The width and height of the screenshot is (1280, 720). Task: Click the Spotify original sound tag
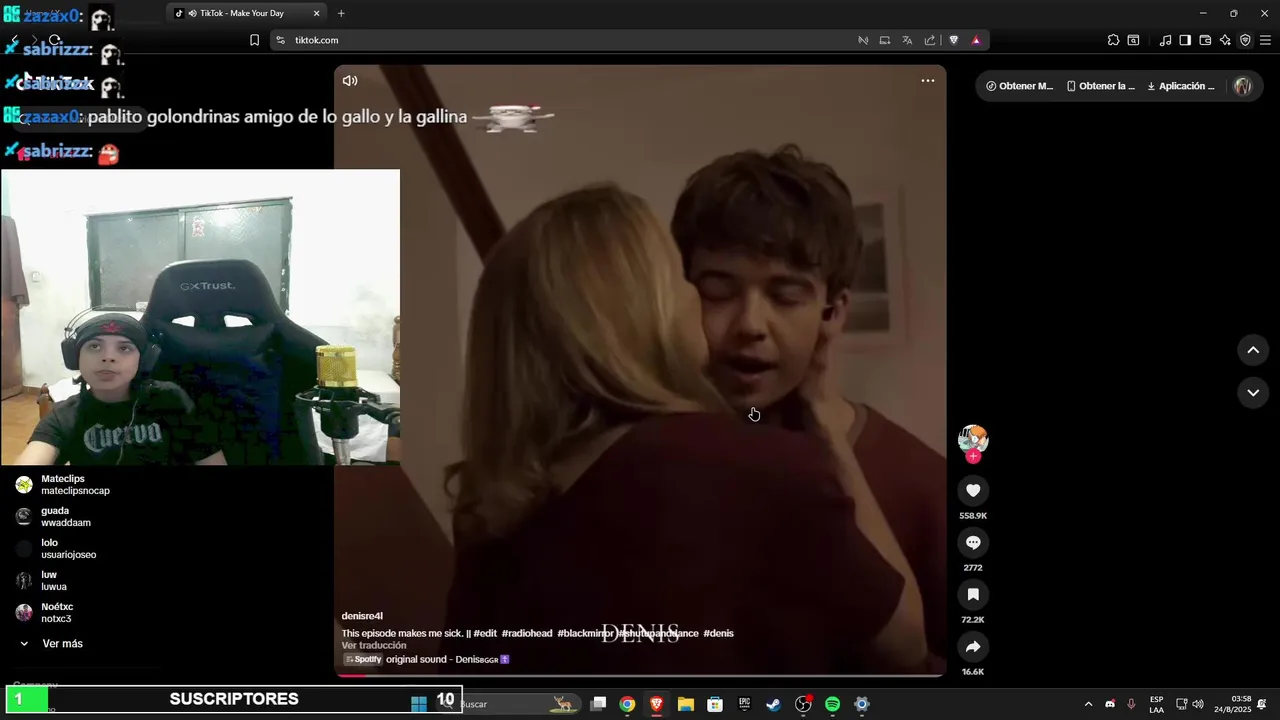427,660
